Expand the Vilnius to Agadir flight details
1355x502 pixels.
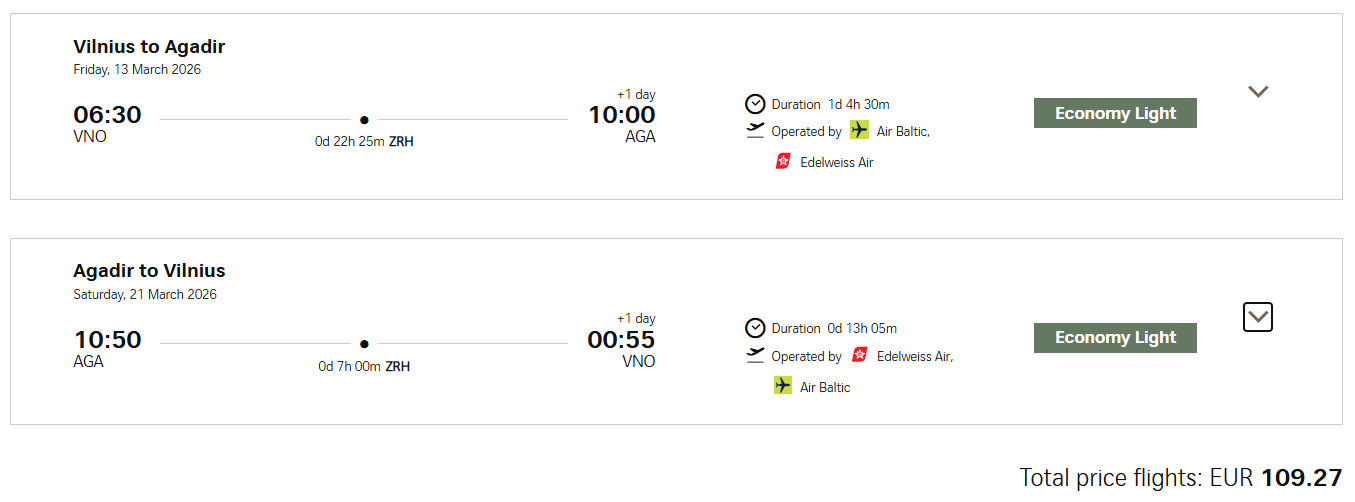[x=1258, y=91]
